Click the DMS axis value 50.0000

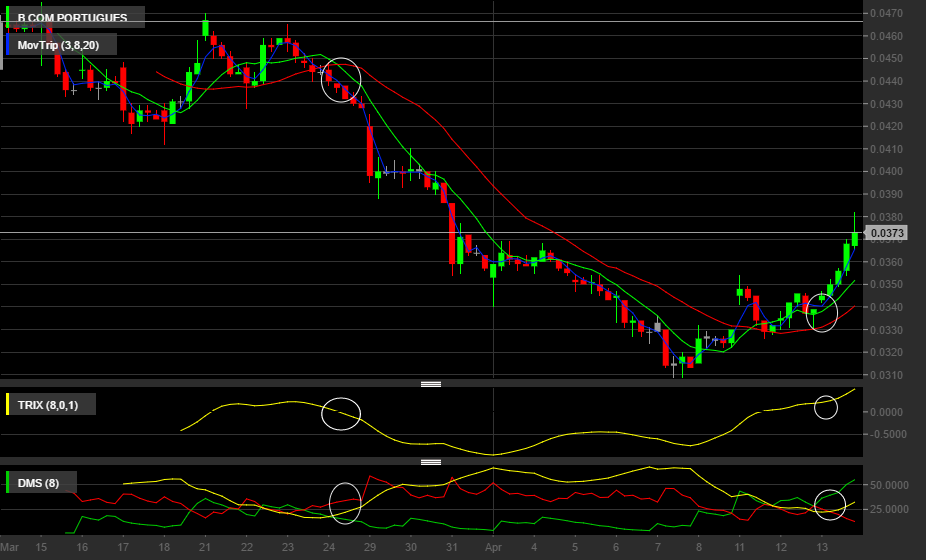[888, 485]
